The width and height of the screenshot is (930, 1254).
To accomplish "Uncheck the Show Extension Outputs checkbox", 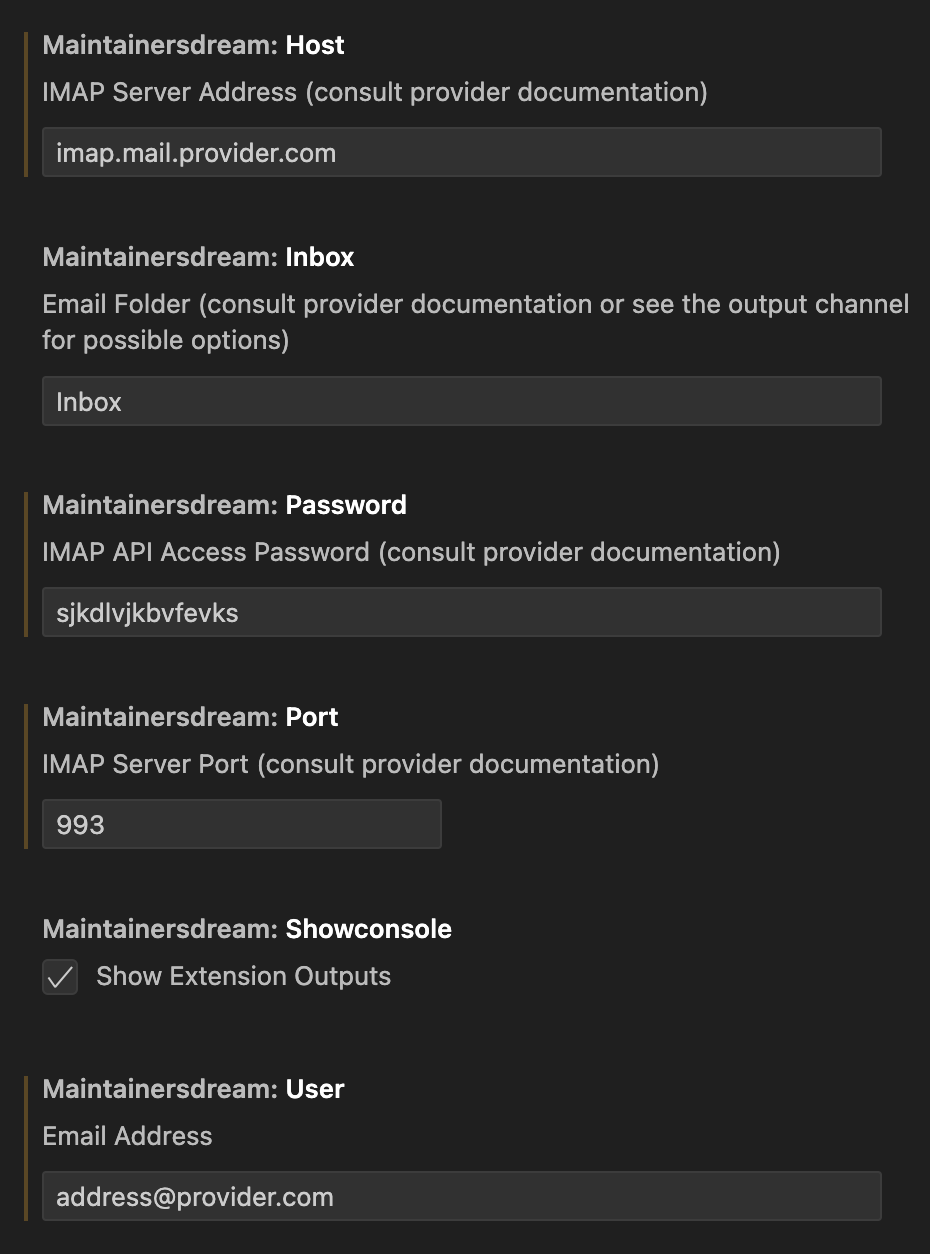I will 60,977.
